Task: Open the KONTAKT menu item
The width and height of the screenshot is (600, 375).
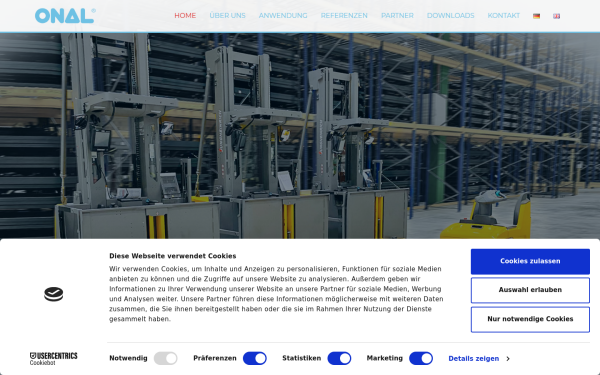Action: [504, 16]
